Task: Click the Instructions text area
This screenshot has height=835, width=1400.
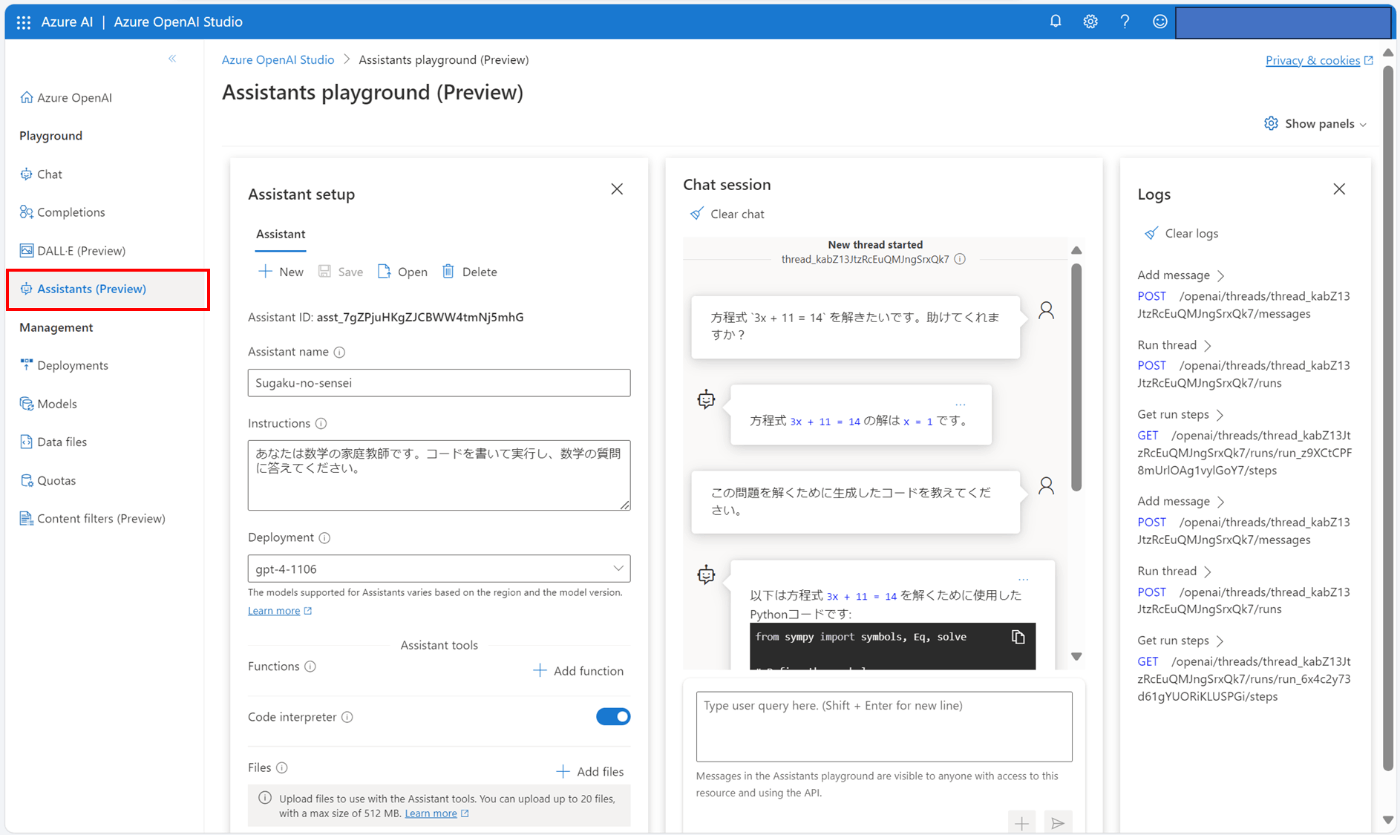Action: pos(439,475)
